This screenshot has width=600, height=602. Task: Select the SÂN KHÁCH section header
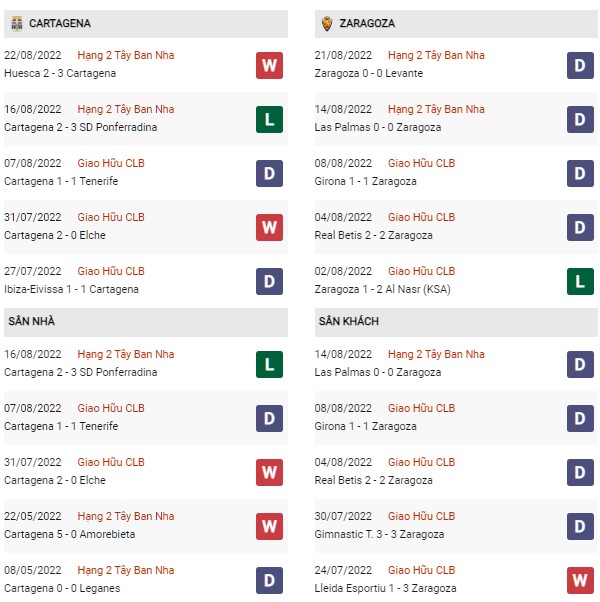click(x=456, y=322)
